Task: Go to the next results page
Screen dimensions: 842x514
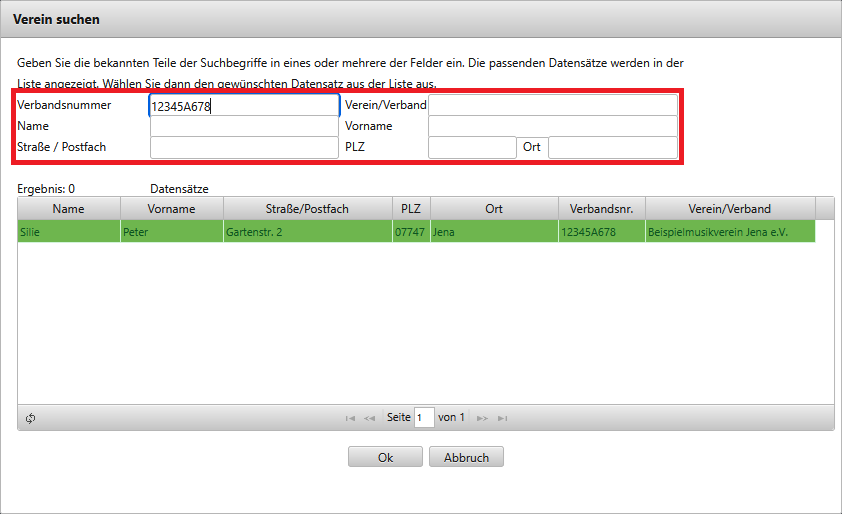Action: point(483,418)
